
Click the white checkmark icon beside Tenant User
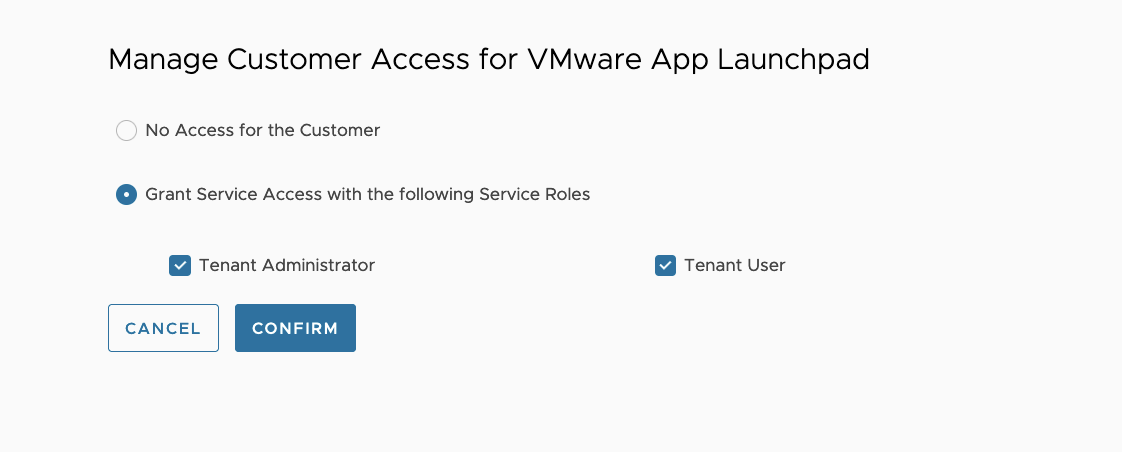(665, 266)
